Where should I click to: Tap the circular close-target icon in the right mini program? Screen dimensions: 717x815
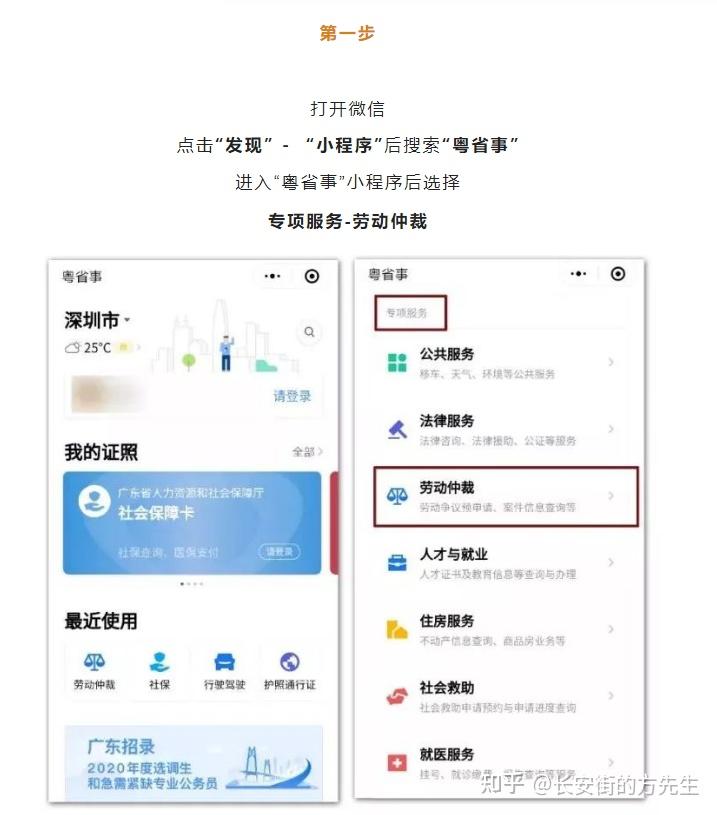(x=618, y=273)
